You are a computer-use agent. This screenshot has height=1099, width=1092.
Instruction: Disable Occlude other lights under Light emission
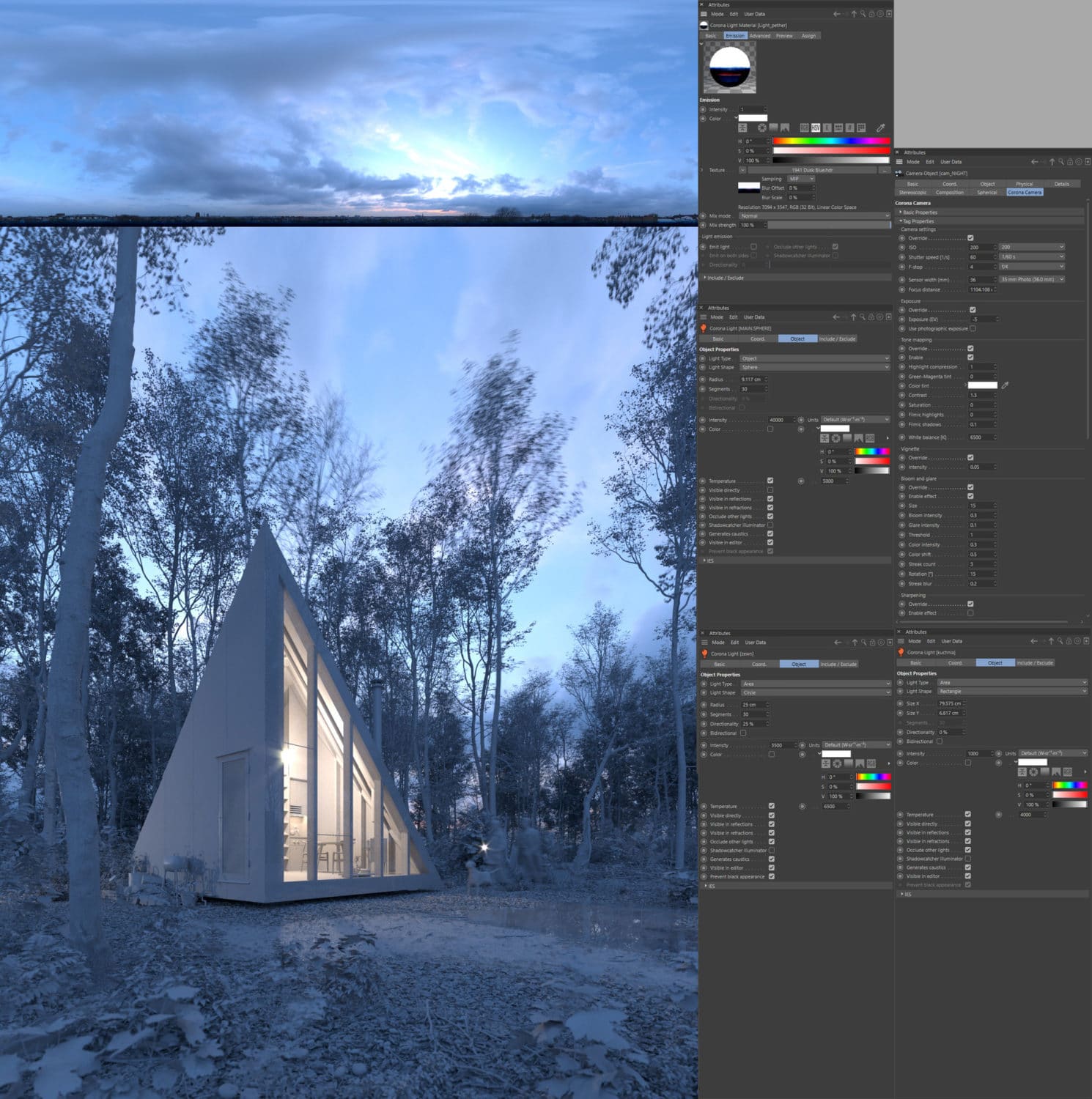835,247
